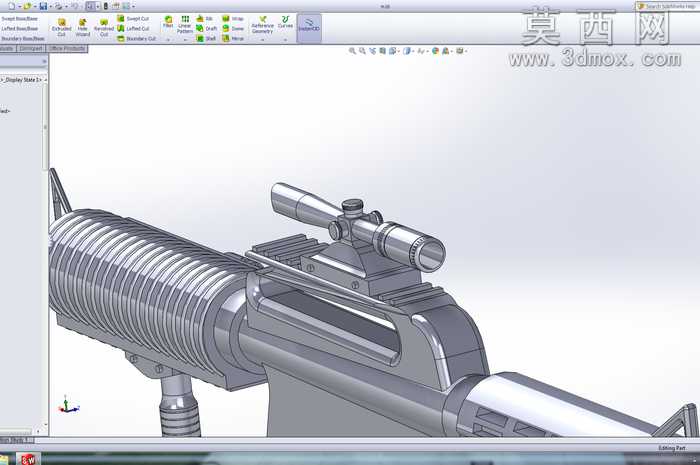Open the Curves tools
This screenshot has height=465, width=700.
click(x=285, y=22)
